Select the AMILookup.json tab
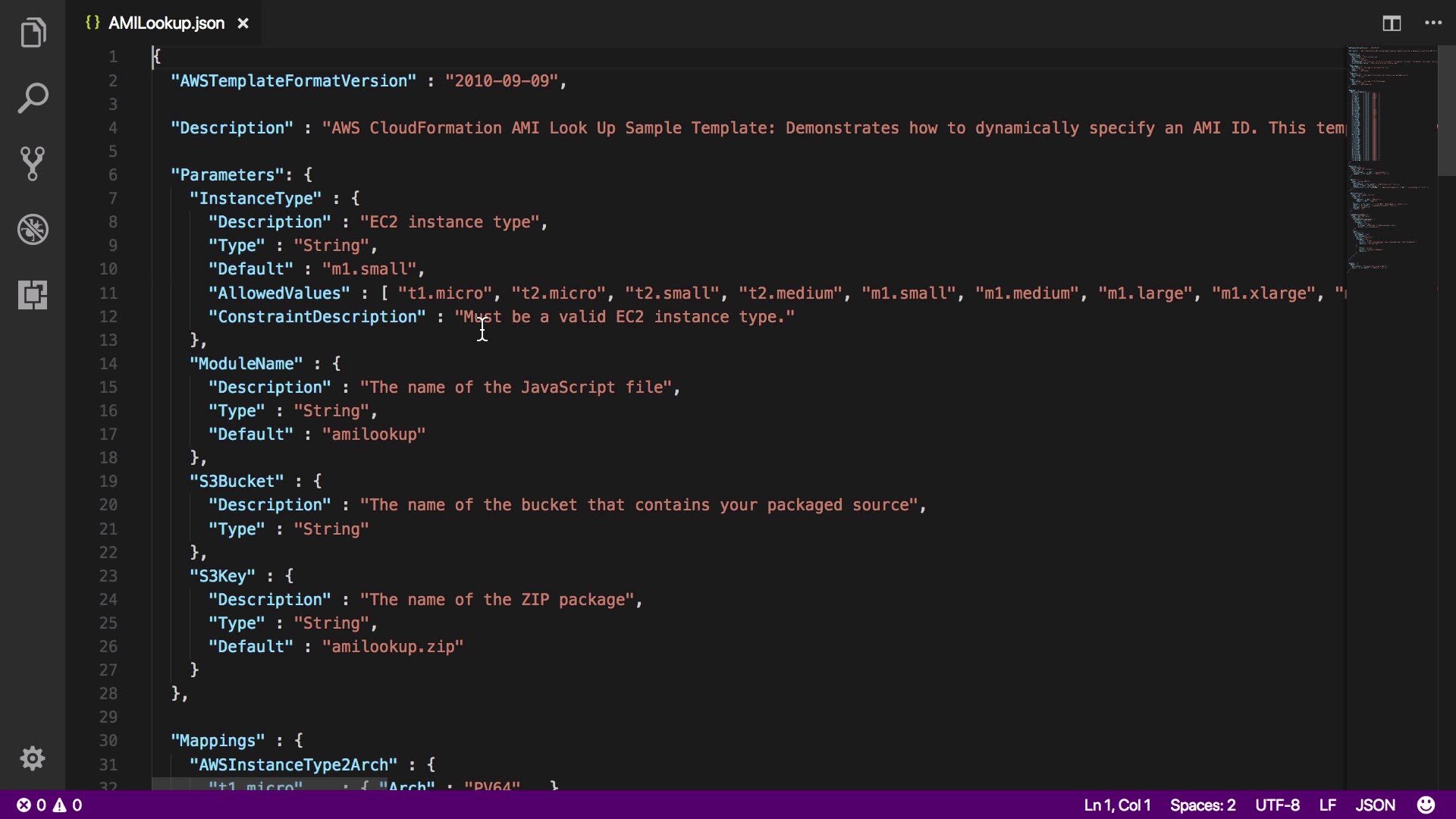The image size is (1456, 819). point(166,24)
